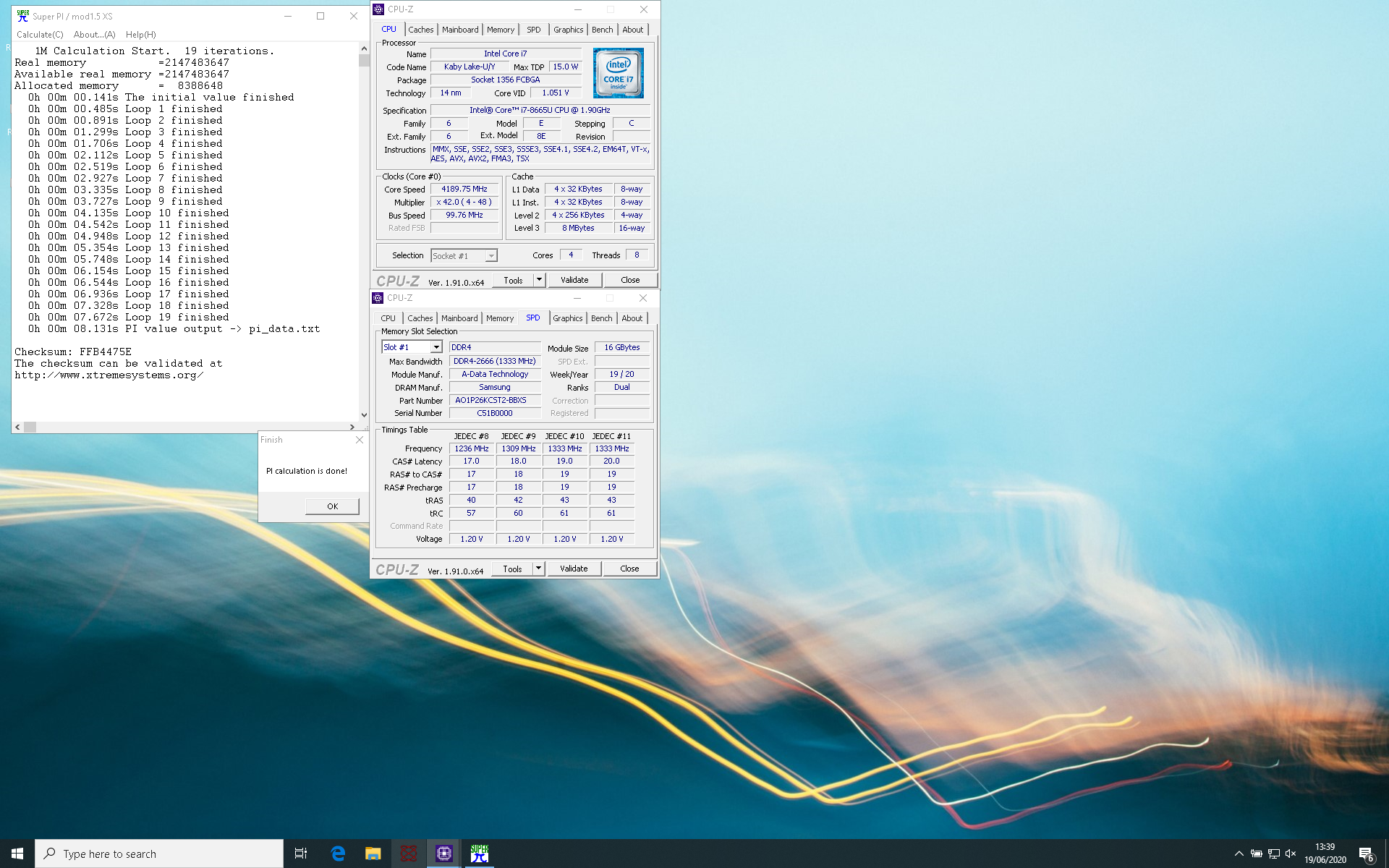Launch Microsoft Edge from the taskbar

338,854
